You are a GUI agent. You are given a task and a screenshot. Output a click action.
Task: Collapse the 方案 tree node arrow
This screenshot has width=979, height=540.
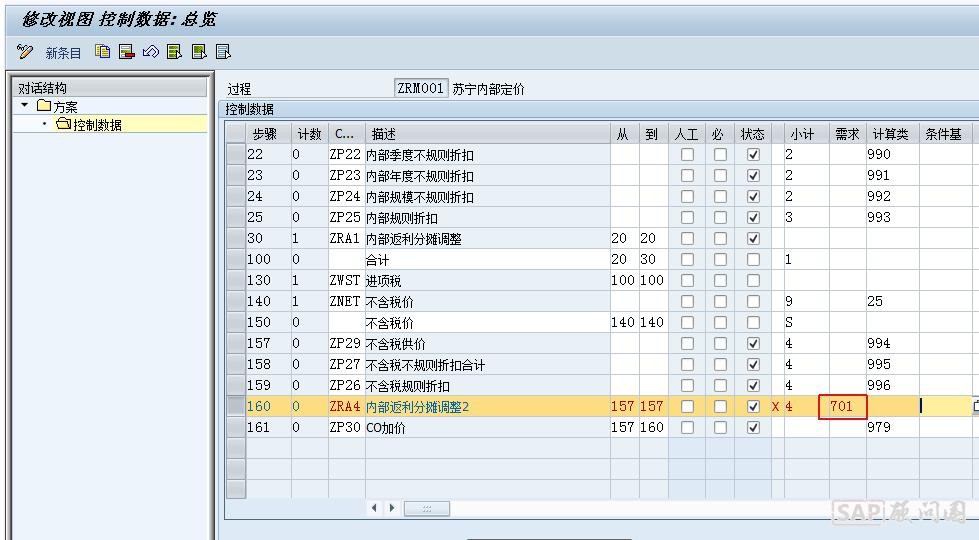tap(24, 106)
